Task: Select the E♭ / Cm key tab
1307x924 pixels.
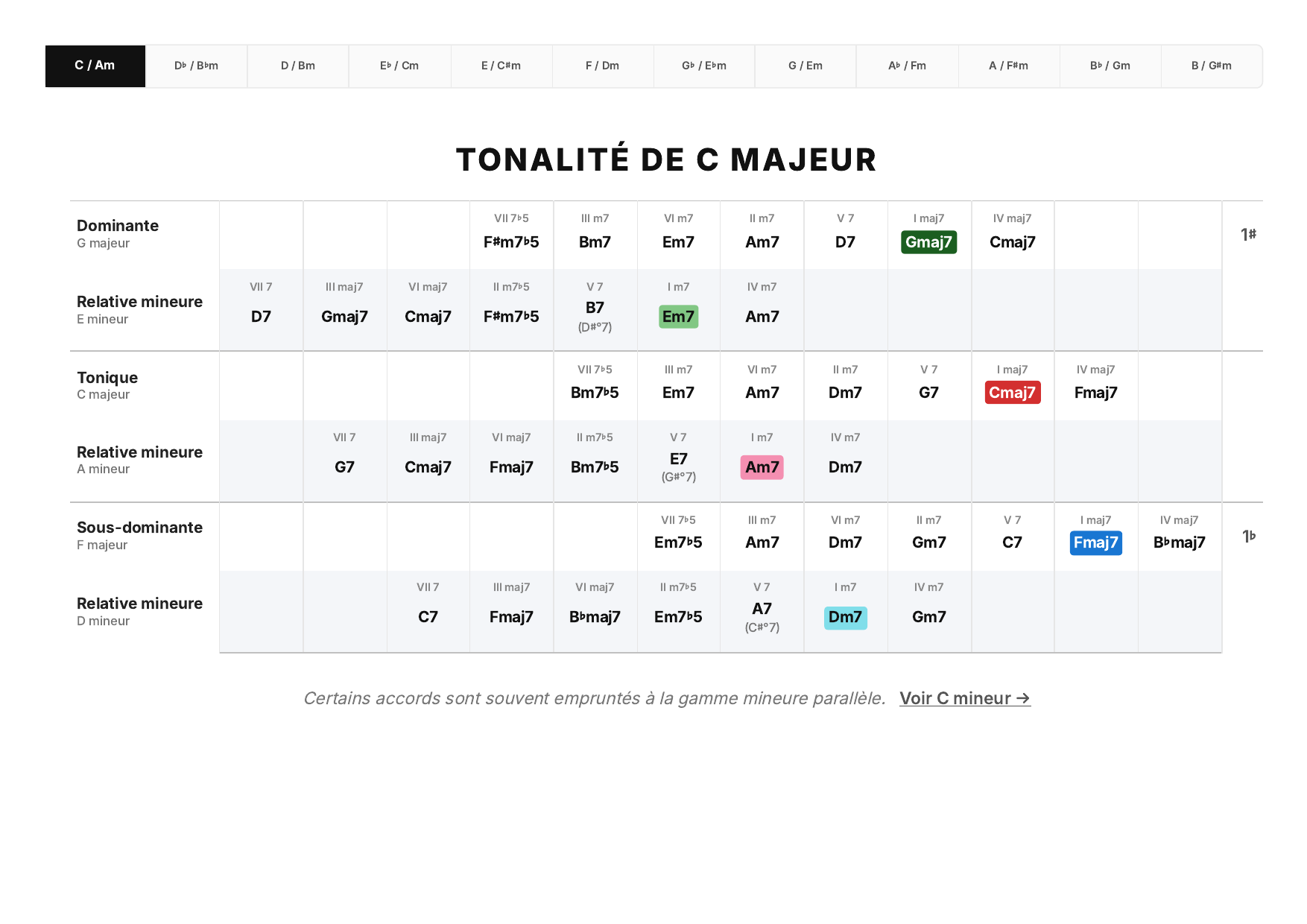Action: pos(399,66)
